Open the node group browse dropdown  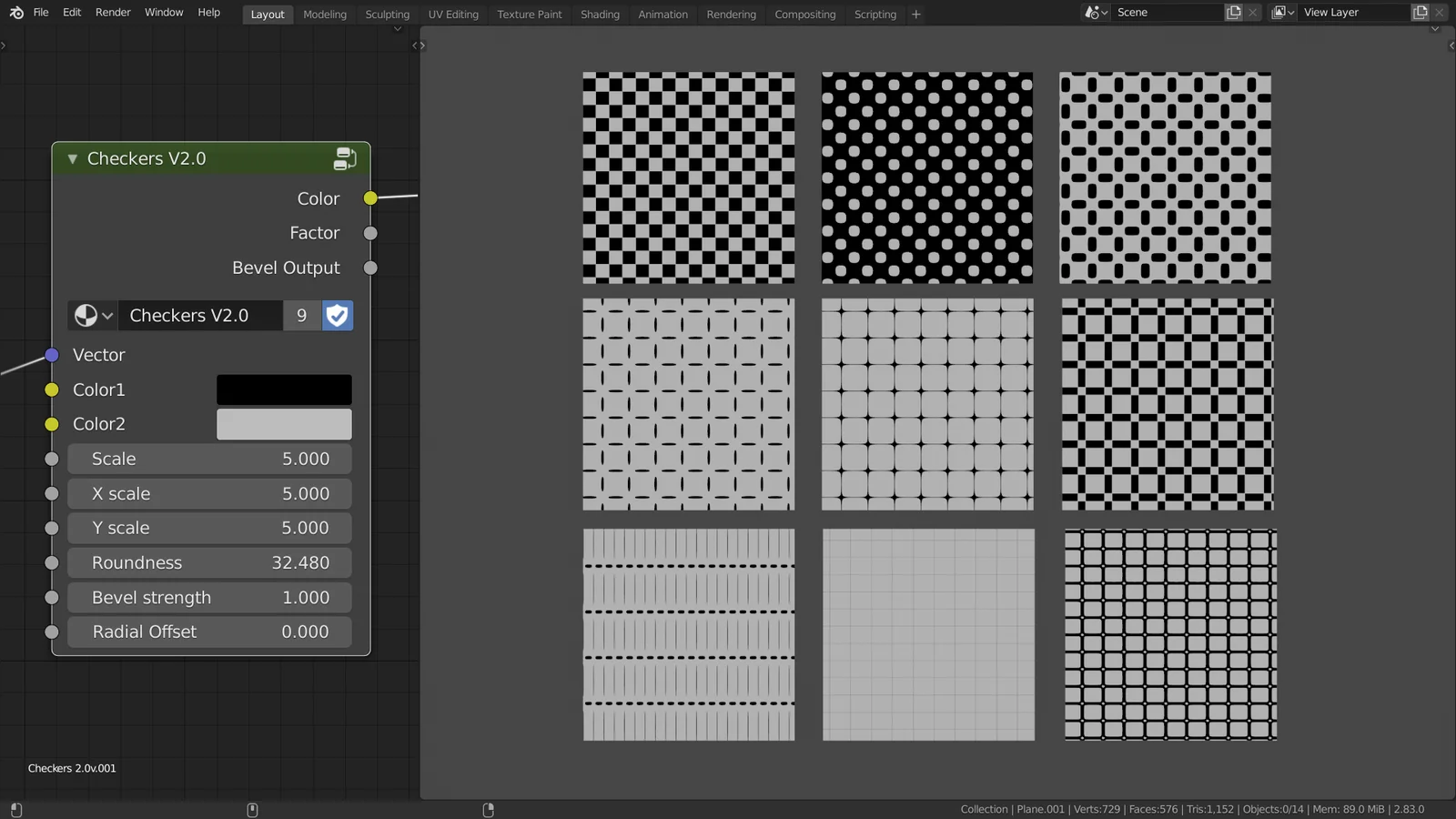click(93, 316)
